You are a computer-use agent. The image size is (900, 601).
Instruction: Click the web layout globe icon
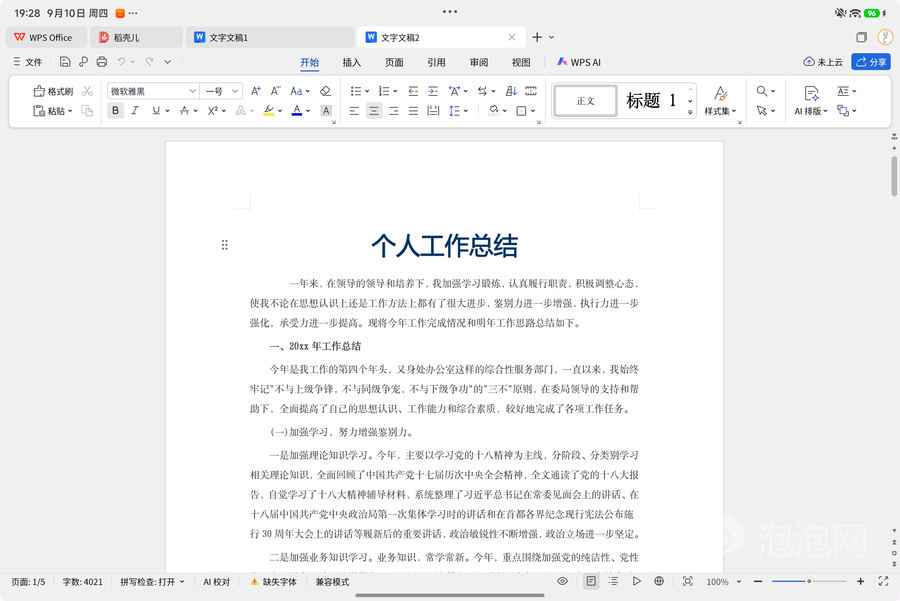[x=659, y=581]
